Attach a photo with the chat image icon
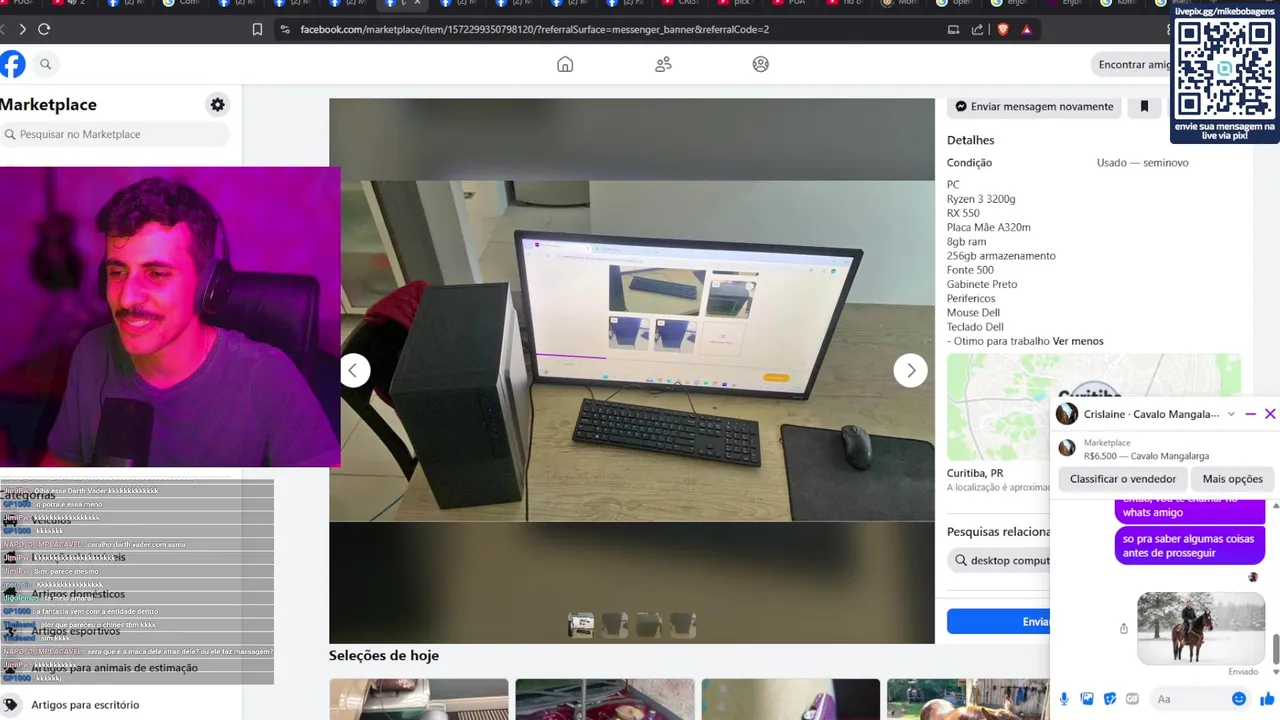 [1087, 699]
